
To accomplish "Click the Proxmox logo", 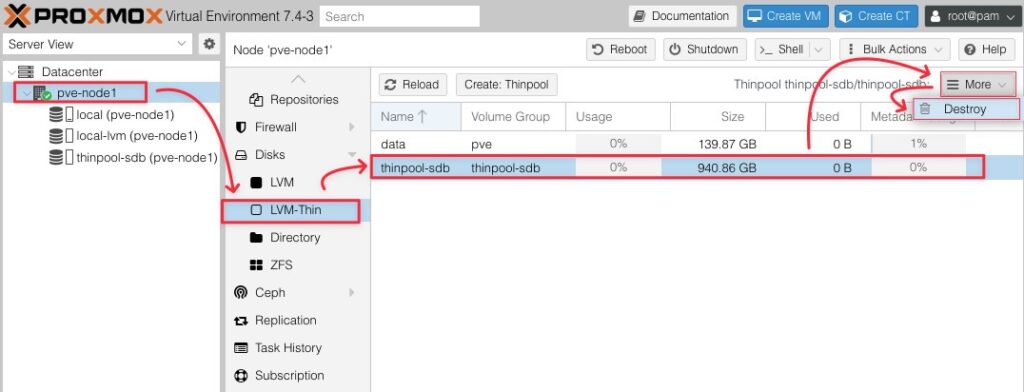I will pyautogui.click(x=84, y=16).
